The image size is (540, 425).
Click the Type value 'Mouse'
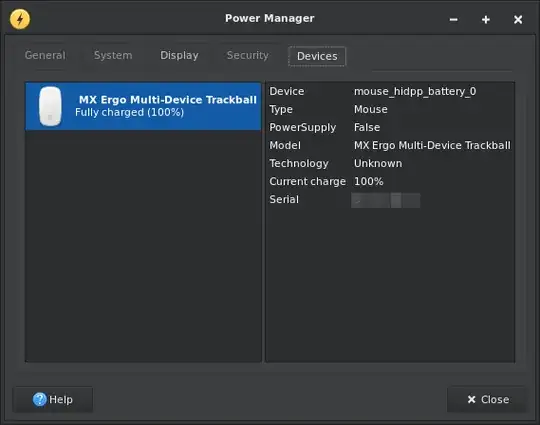pyautogui.click(x=371, y=109)
